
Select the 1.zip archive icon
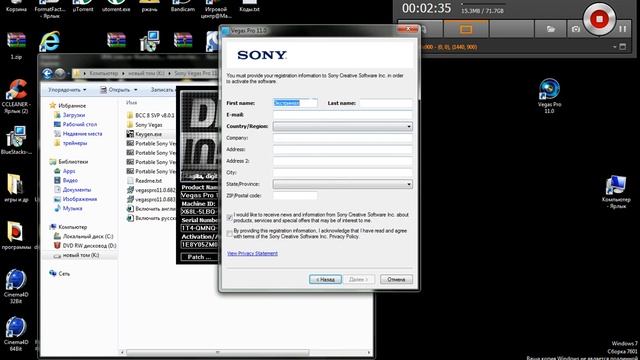click(16, 45)
